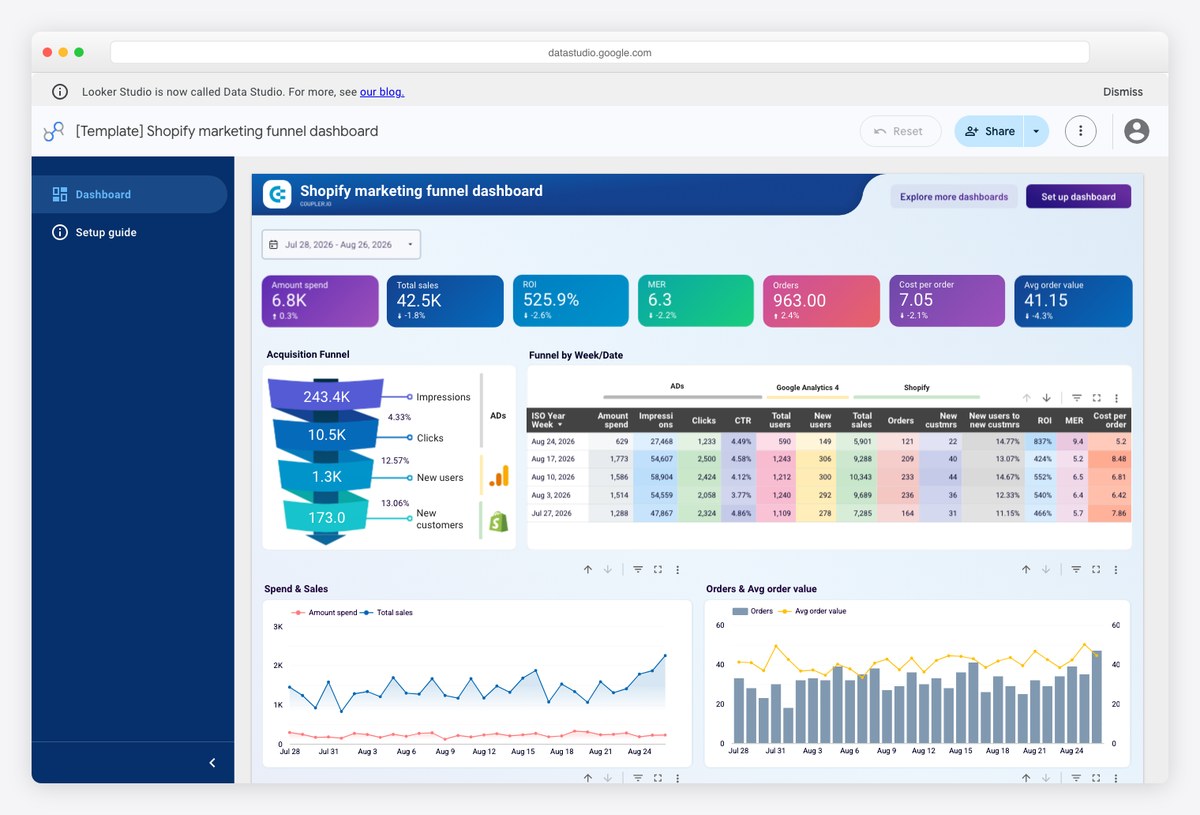Click the info icon in notification banner
The image size is (1200, 815).
pyautogui.click(x=60, y=92)
